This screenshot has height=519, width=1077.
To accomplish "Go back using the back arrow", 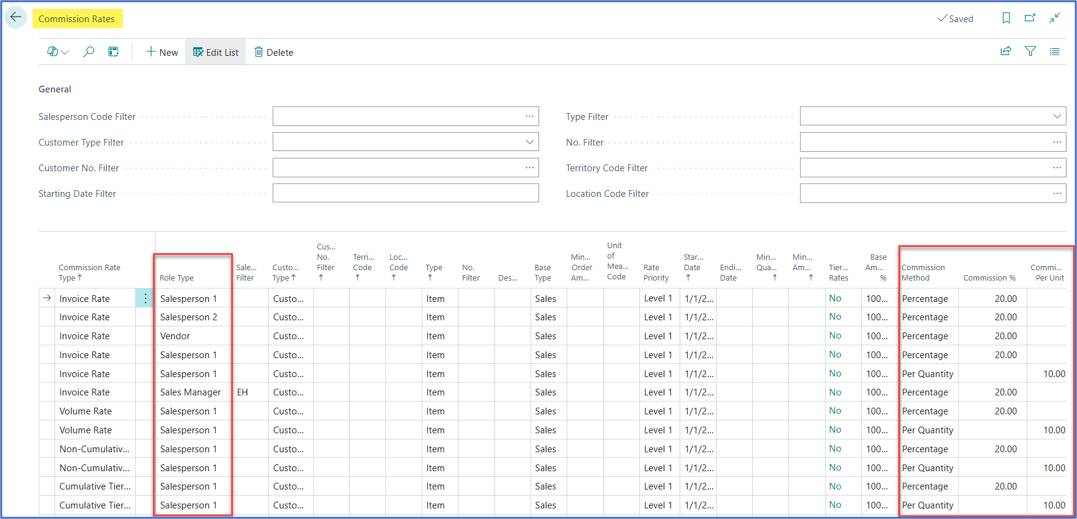I will (x=16, y=19).
